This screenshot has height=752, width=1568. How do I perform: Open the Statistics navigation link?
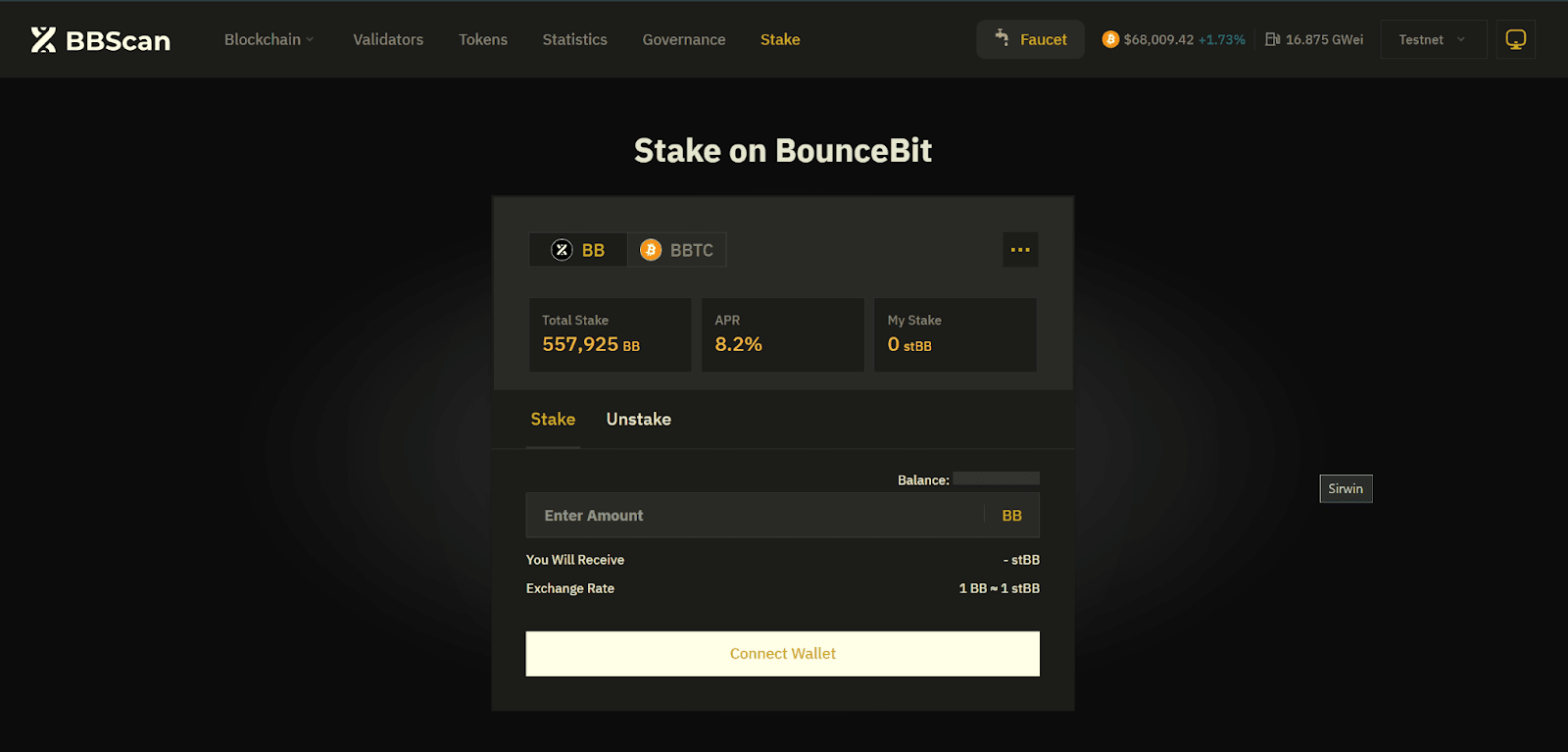[x=574, y=39]
